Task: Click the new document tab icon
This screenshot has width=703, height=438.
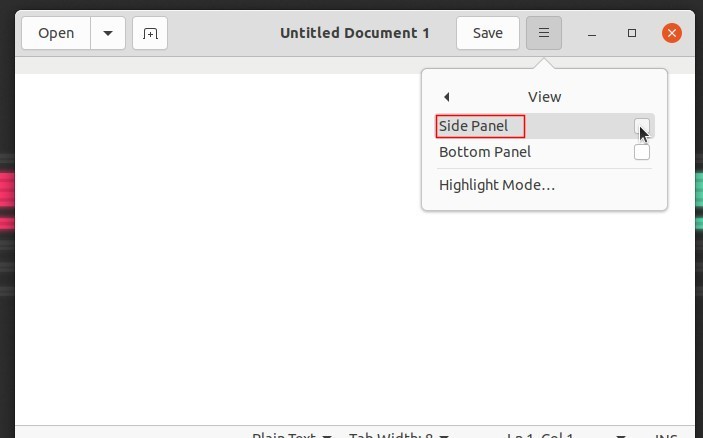Action: pyautogui.click(x=149, y=33)
